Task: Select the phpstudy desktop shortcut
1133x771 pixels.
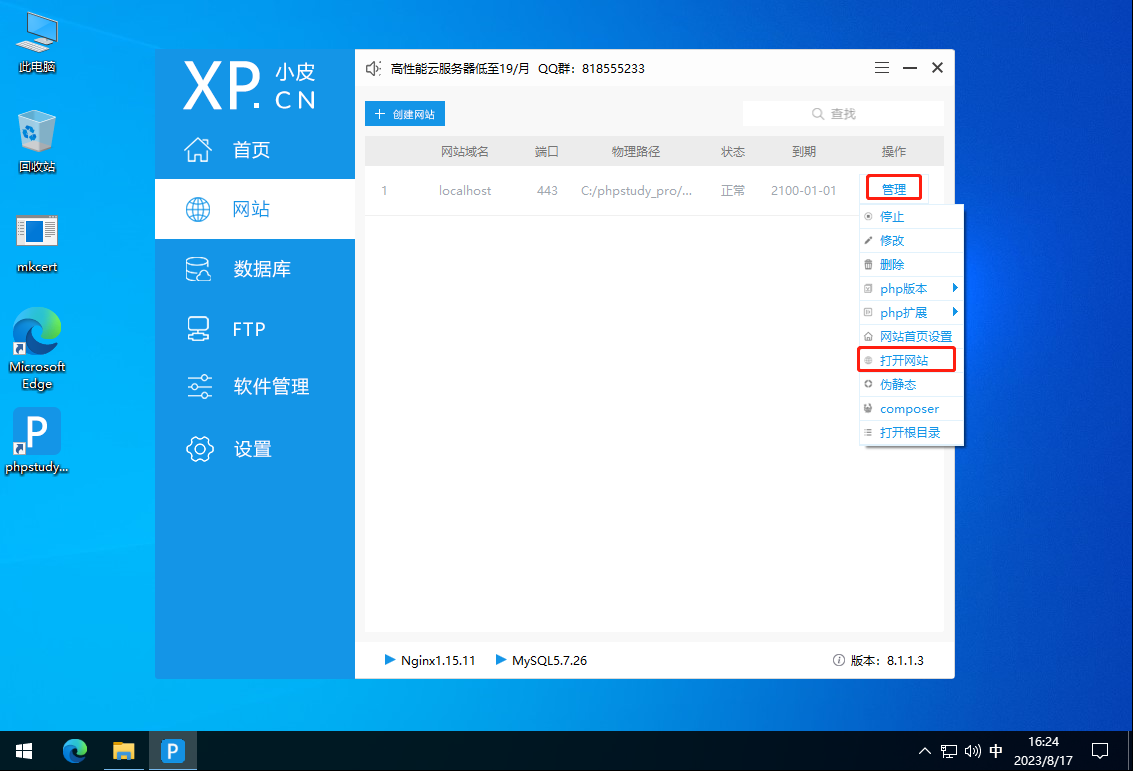Action: [x=37, y=441]
